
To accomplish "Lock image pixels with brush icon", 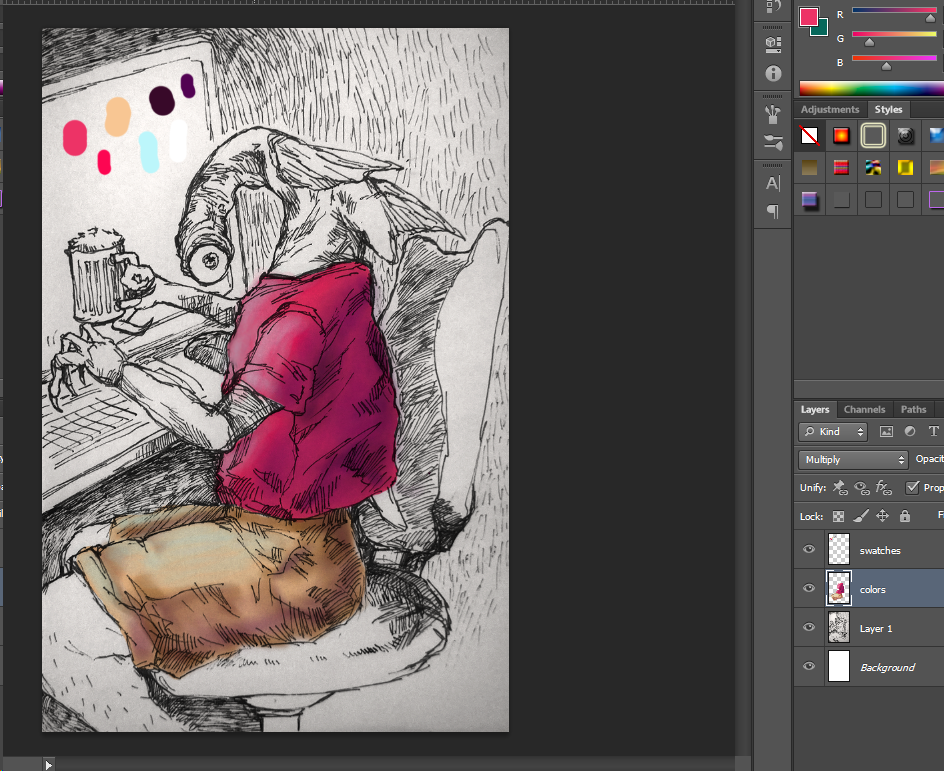I will [861, 516].
